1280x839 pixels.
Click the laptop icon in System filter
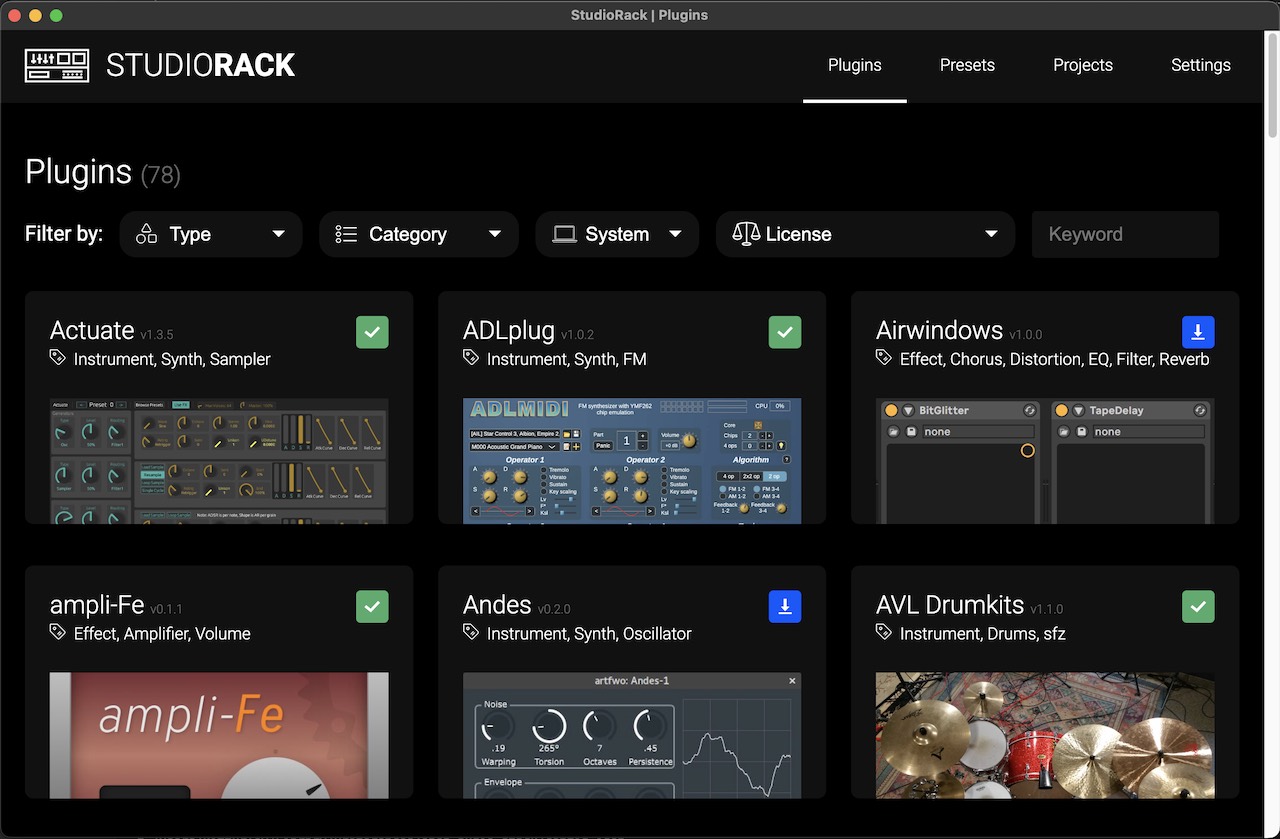pos(564,234)
